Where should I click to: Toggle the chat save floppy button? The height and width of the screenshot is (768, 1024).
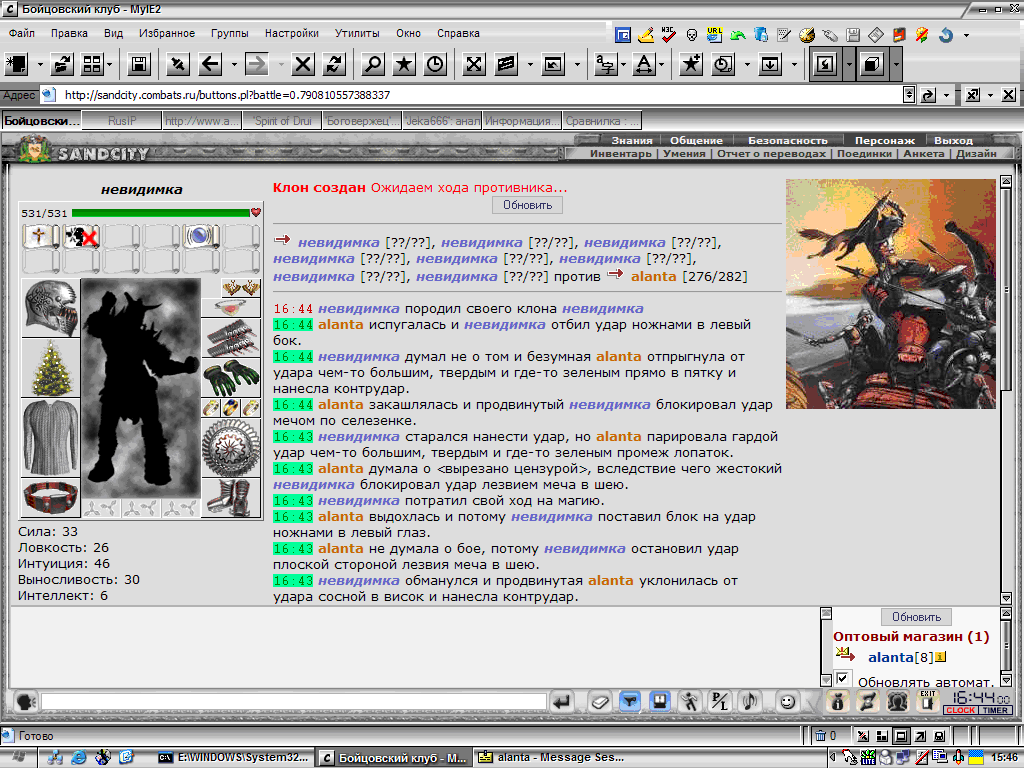(660, 702)
